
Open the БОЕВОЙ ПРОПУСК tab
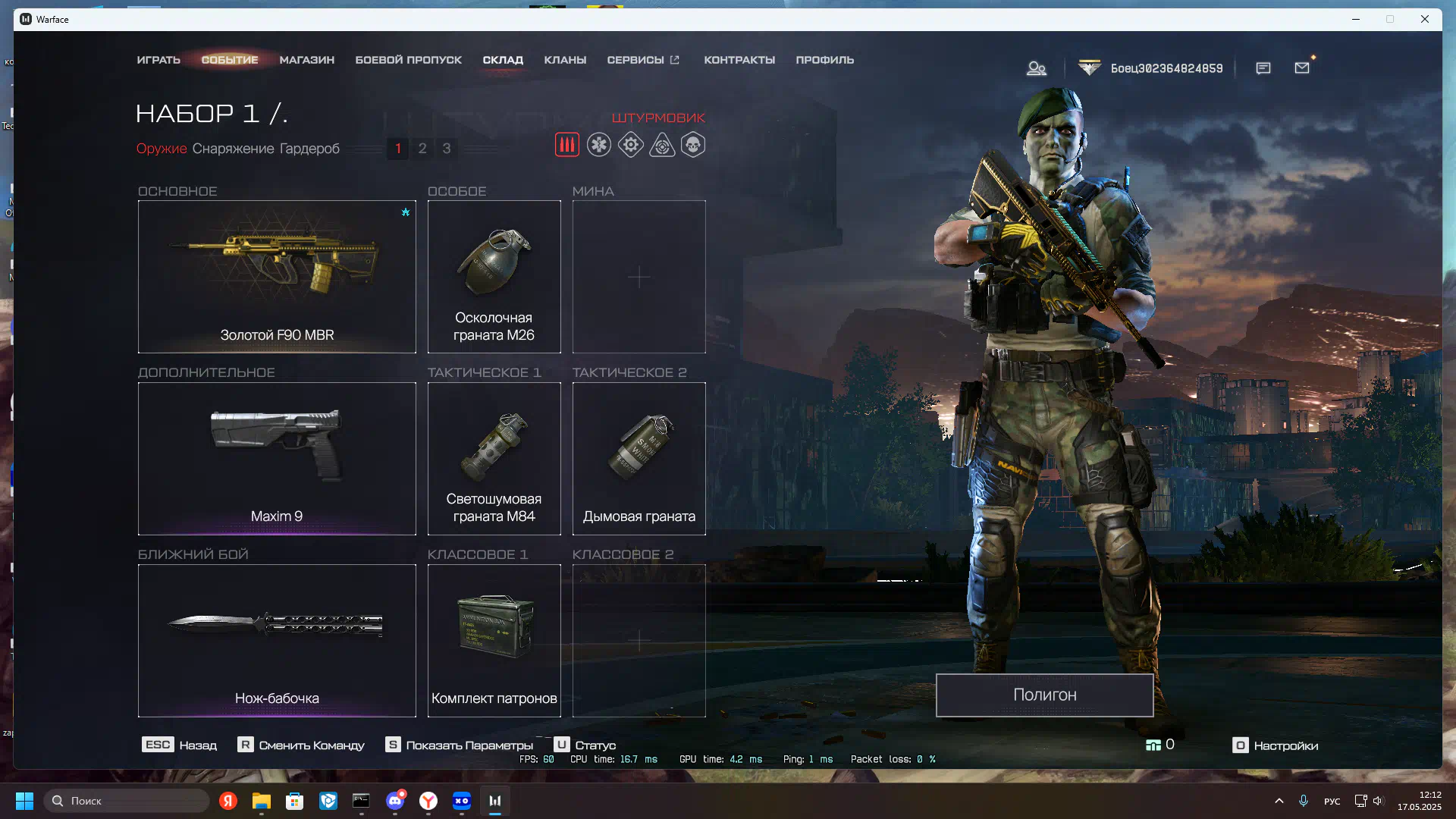409,60
